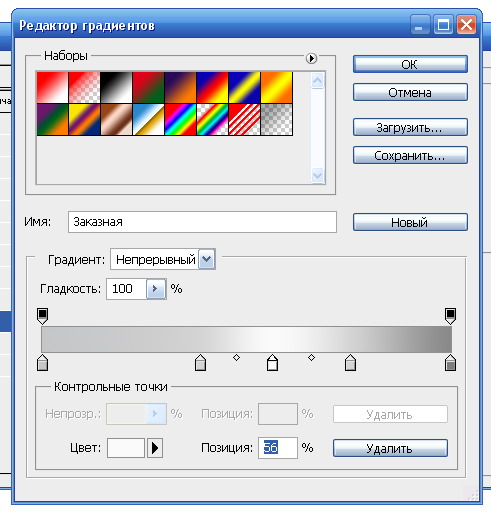Click the Загрузить... button
The width and height of the screenshot is (491, 513).
tap(410, 127)
